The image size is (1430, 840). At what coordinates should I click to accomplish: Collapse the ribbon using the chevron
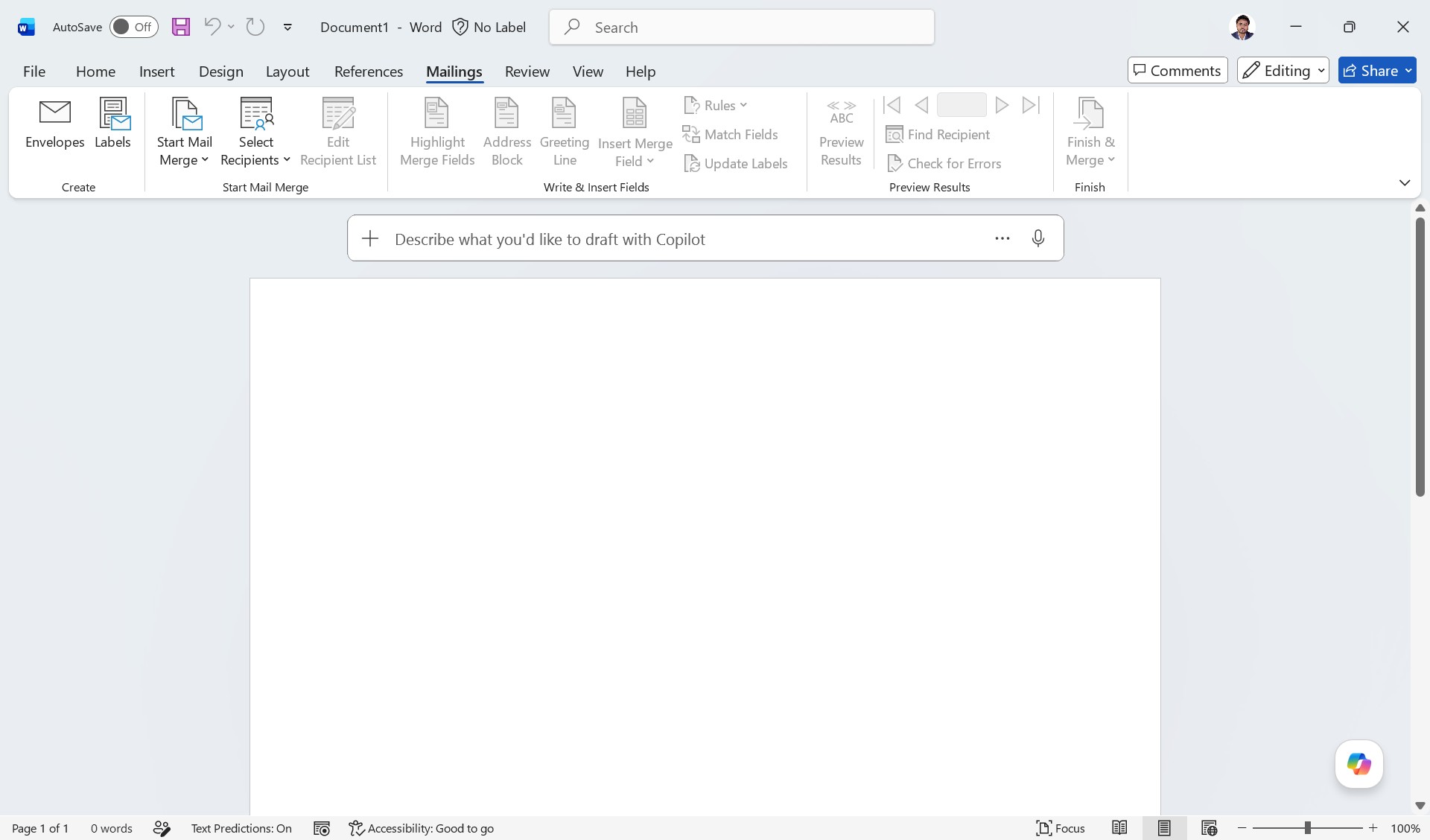[1405, 182]
